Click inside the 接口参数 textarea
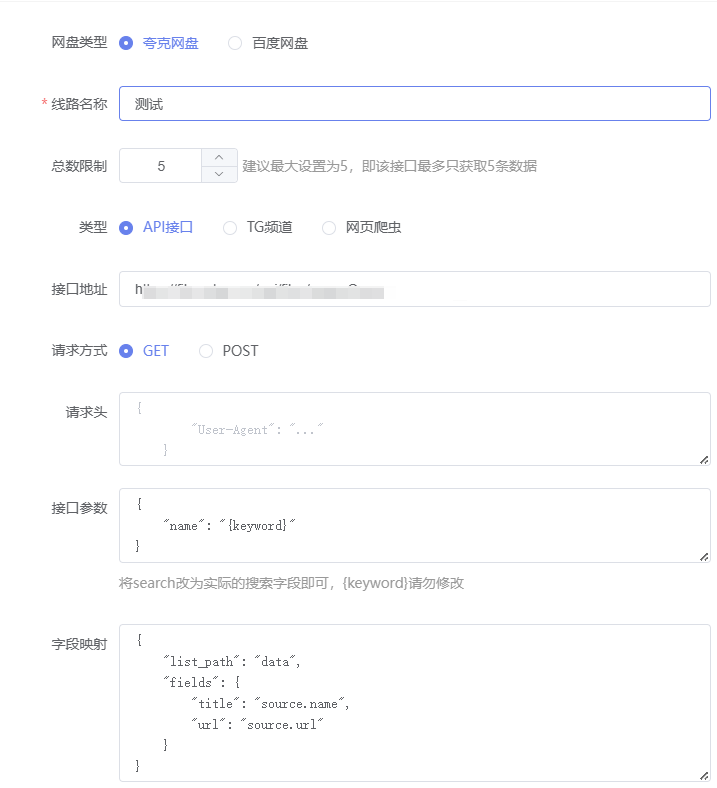Screen dimensions: 717x788 [414, 526]
